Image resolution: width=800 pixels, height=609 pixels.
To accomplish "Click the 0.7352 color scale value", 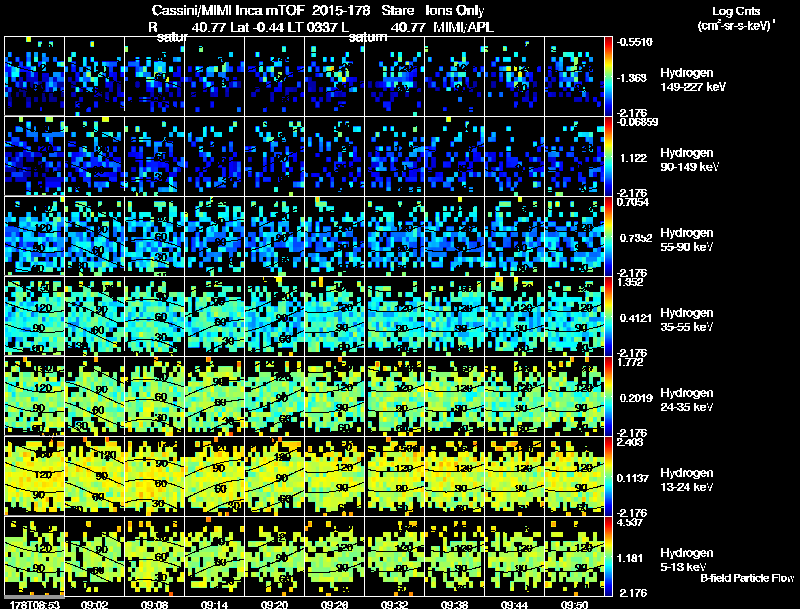I will tap(636, 238).
